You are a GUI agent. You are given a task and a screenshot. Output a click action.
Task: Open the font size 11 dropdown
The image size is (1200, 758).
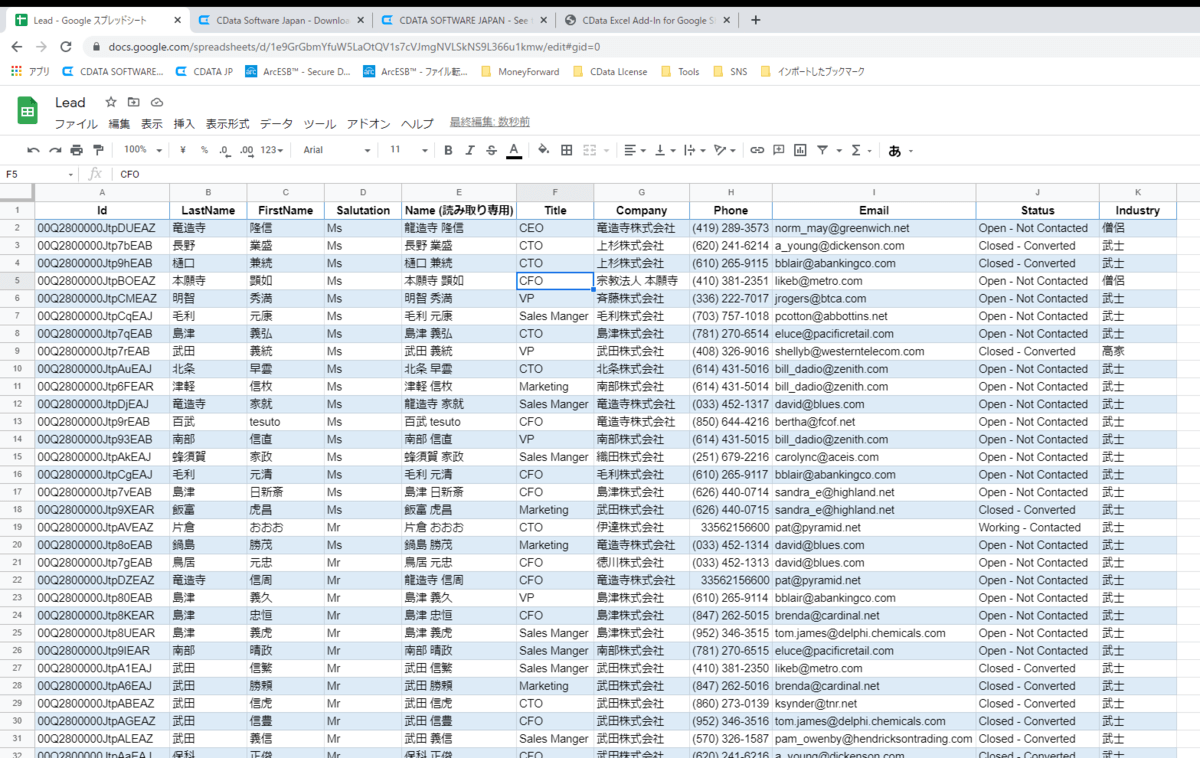407,150
